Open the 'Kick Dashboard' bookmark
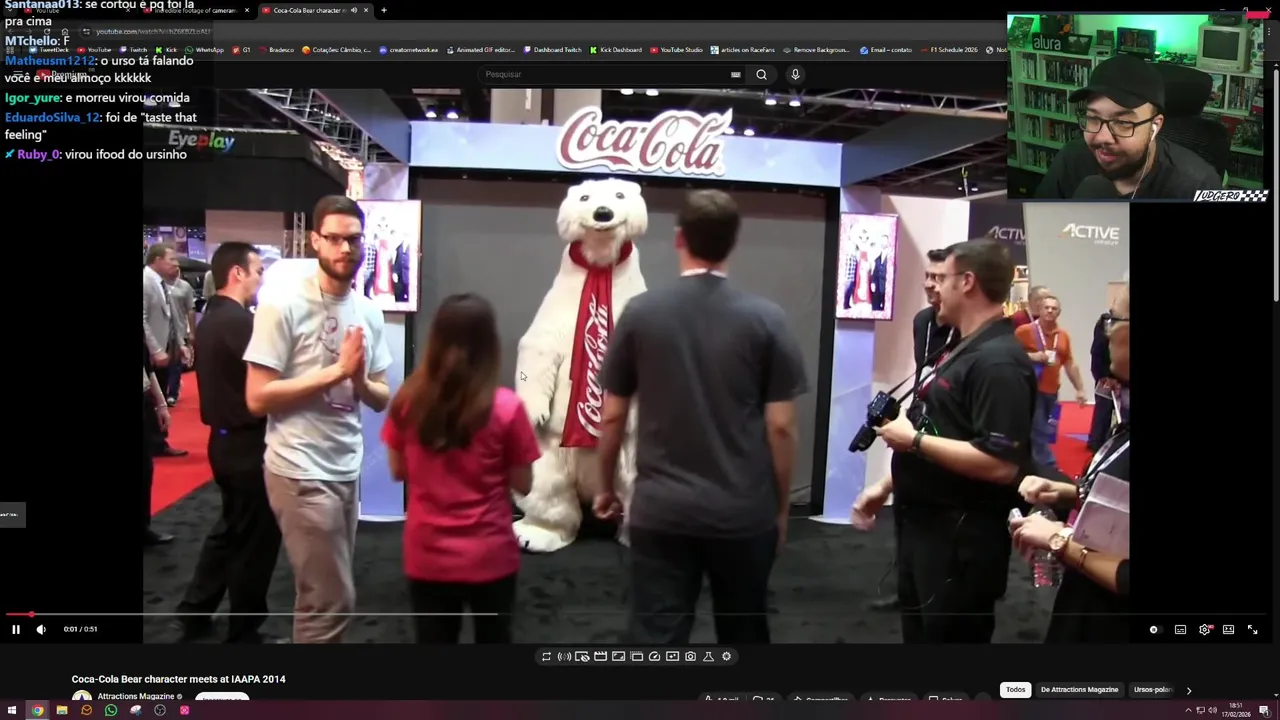Screen dimensions: 1280x720 click(616, 50)
